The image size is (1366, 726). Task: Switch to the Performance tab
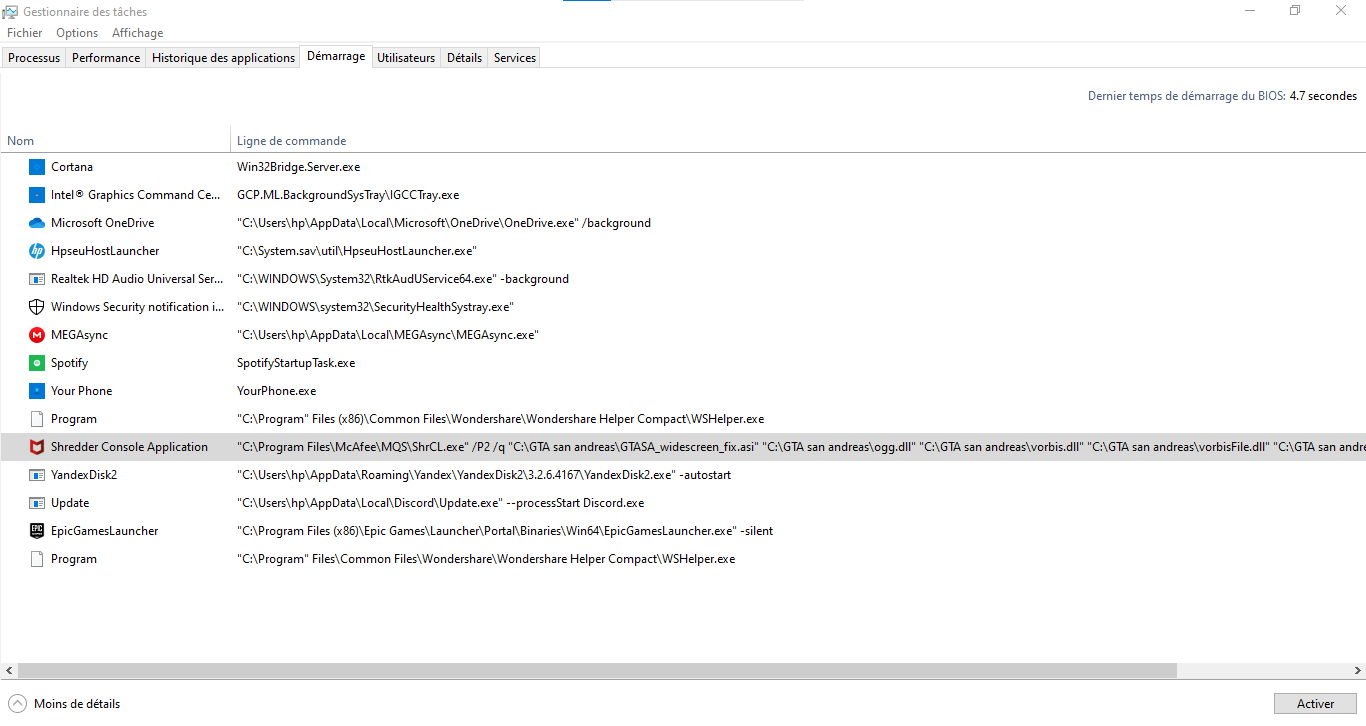106,58
